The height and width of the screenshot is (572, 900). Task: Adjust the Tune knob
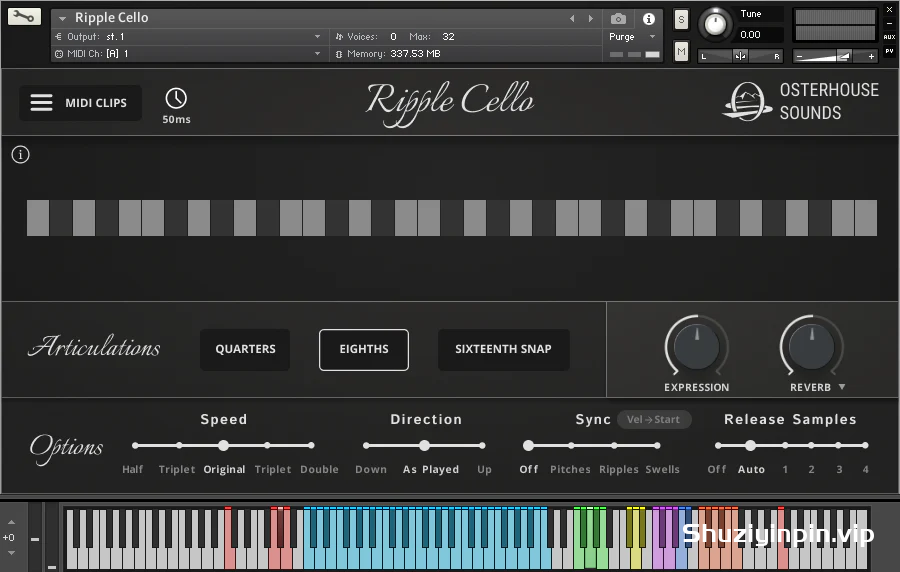(715, 24)
